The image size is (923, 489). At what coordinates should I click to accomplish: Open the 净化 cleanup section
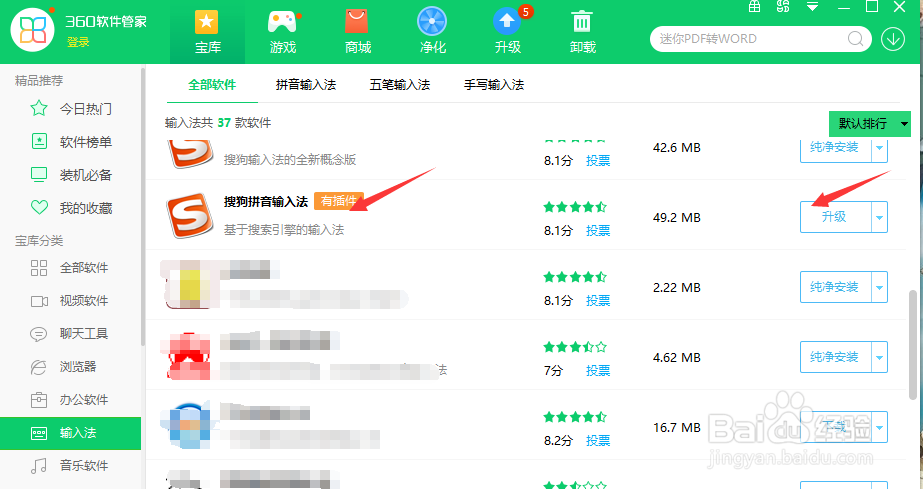tap(433, 32)
